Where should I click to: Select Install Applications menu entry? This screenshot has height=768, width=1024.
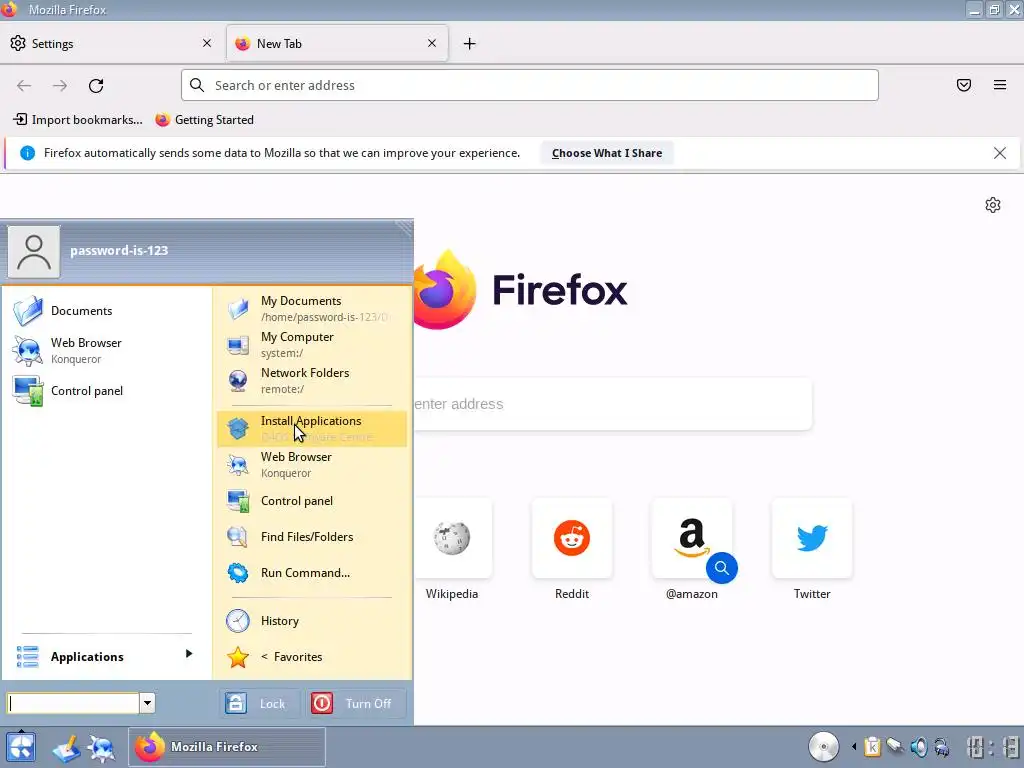pos(312,428)
